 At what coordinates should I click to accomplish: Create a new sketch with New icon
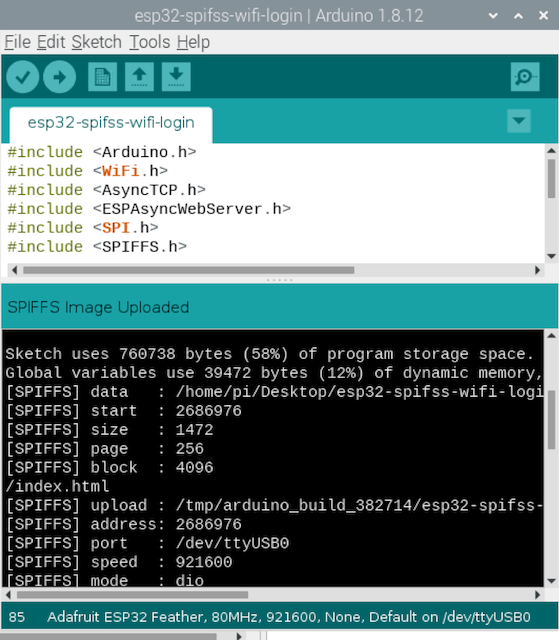[x=102, y=77]
